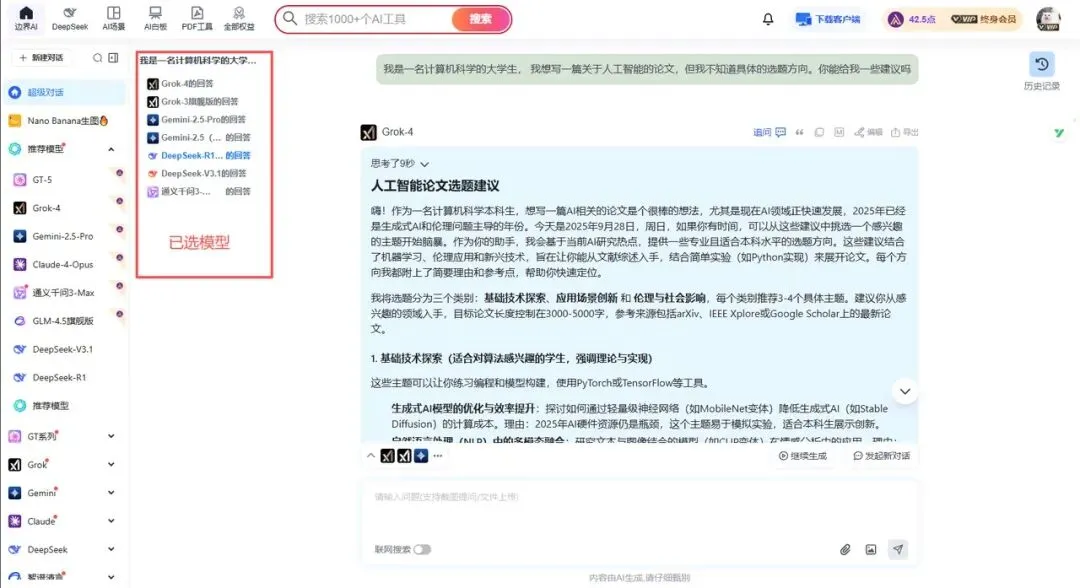1080x588 pixels.
Task: Toggle the GLM-4.5旗舰版 model selection dot
Action: pos(119,314)
